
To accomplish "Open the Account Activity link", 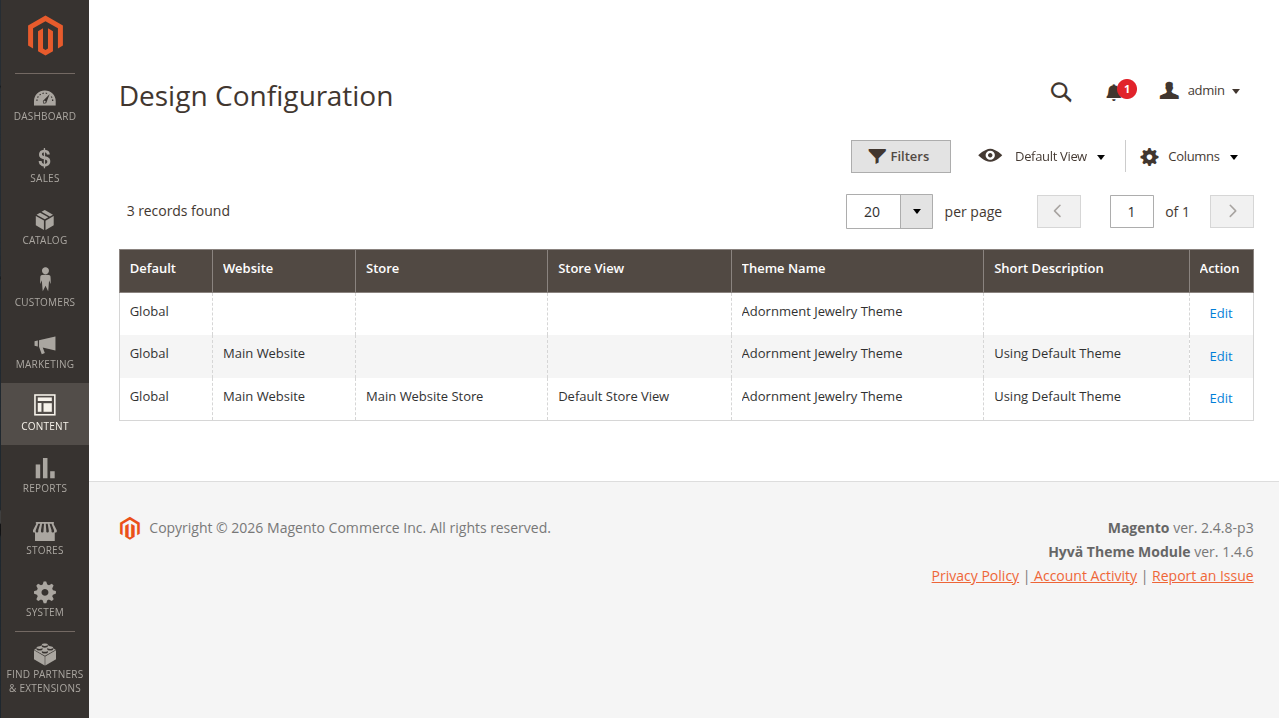I will tap(1085, 576).
